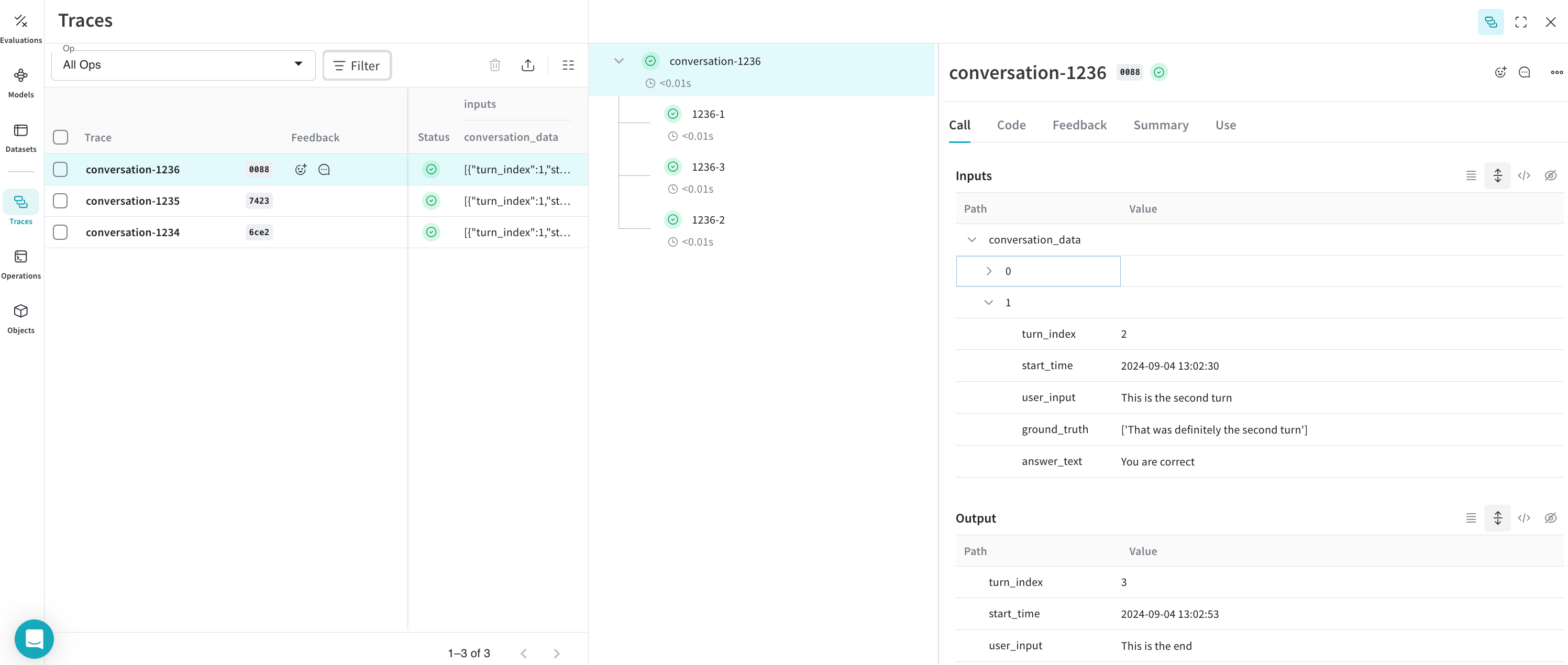1568x665 pixels.
Task: Click the 0088 ID badge in header
Action: [1130, 72]
